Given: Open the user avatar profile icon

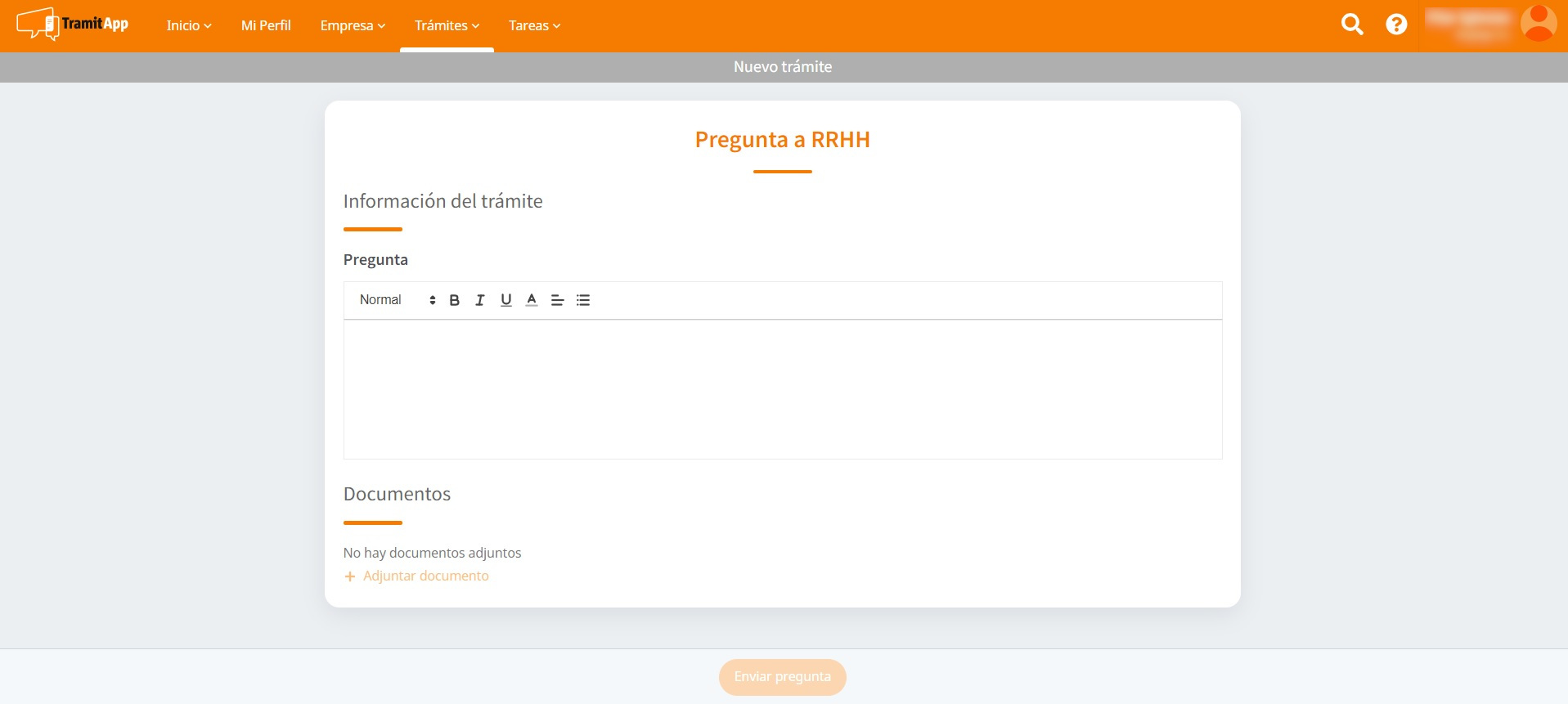Looking at the screenshot, I should [1538, 24].
